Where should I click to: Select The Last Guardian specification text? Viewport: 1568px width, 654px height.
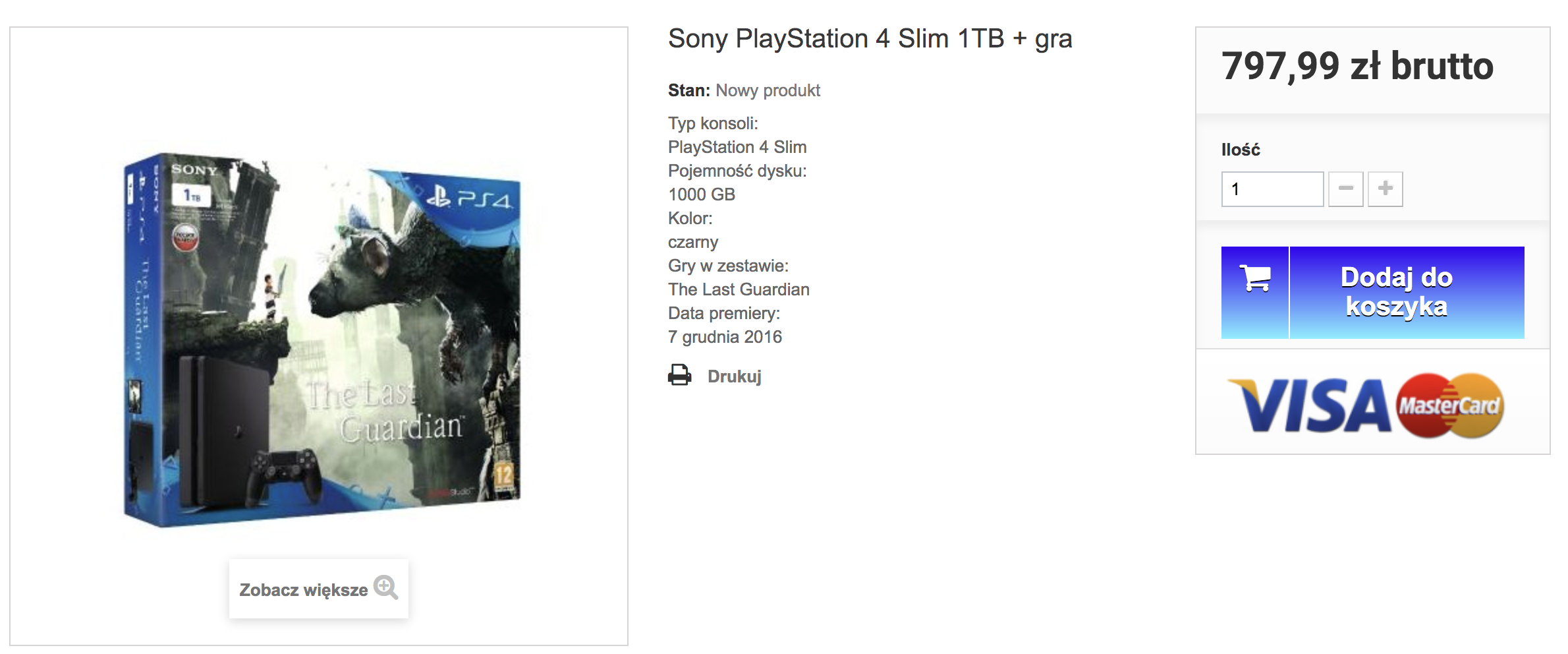coord(739,289)
